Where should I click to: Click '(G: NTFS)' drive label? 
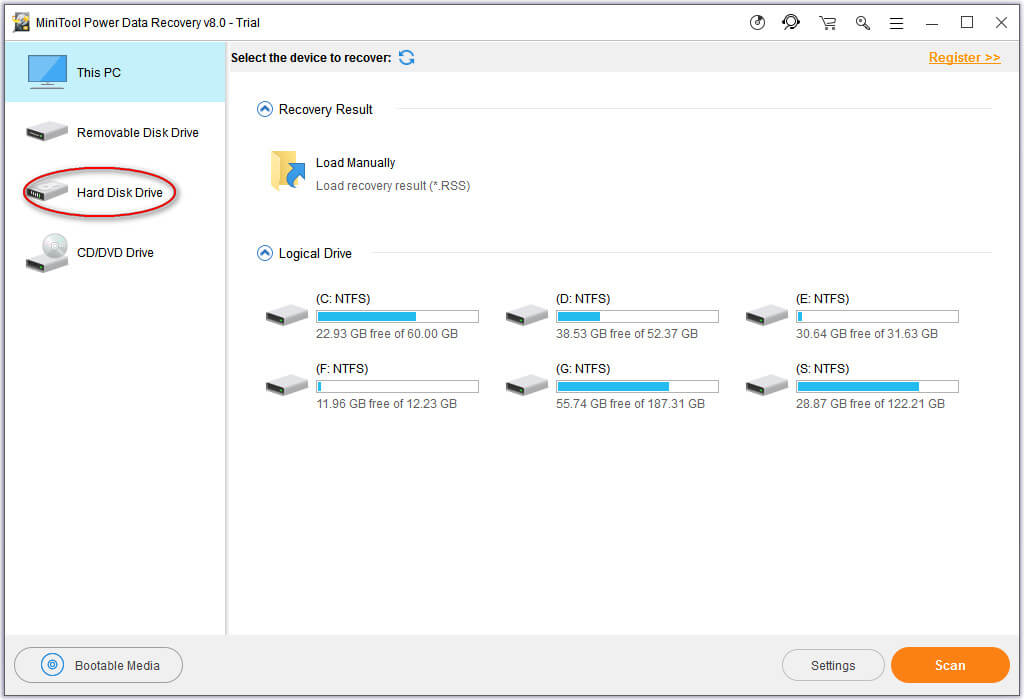point(583,368)
